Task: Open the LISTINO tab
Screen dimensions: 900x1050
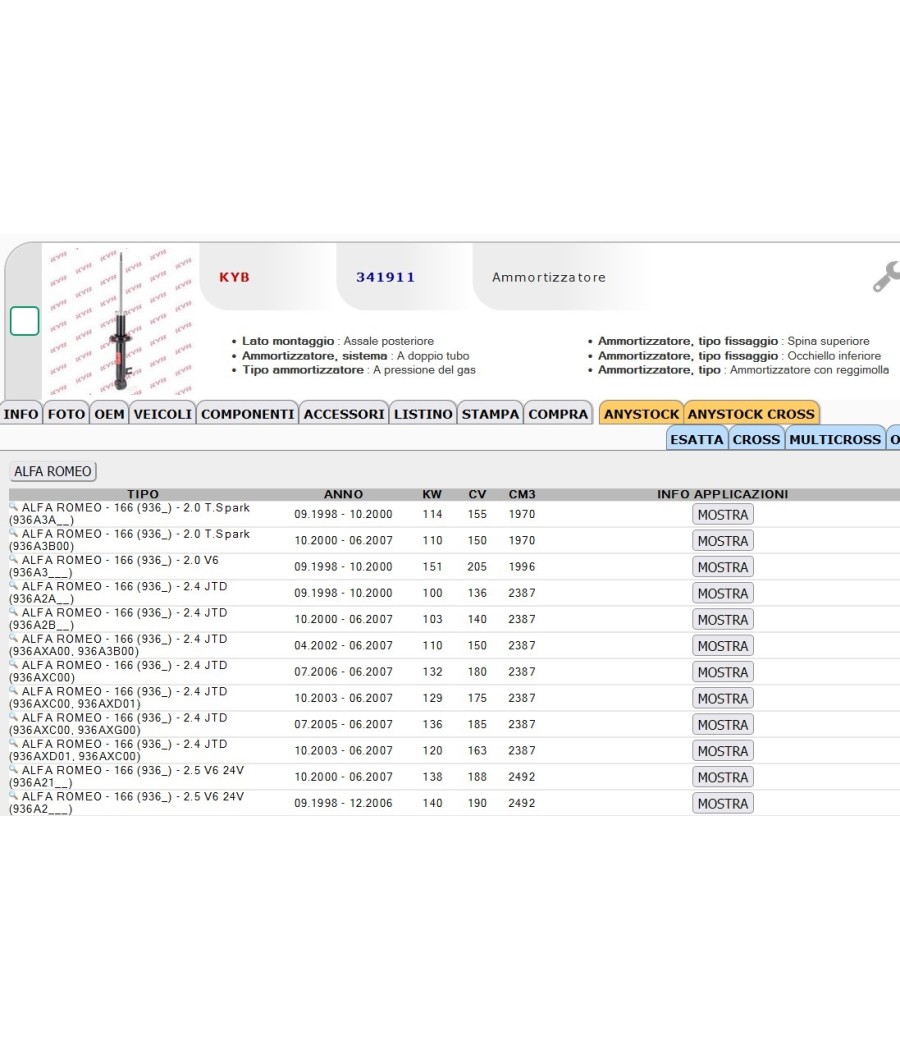Action: pyautogui.click(x=423, y=414)
